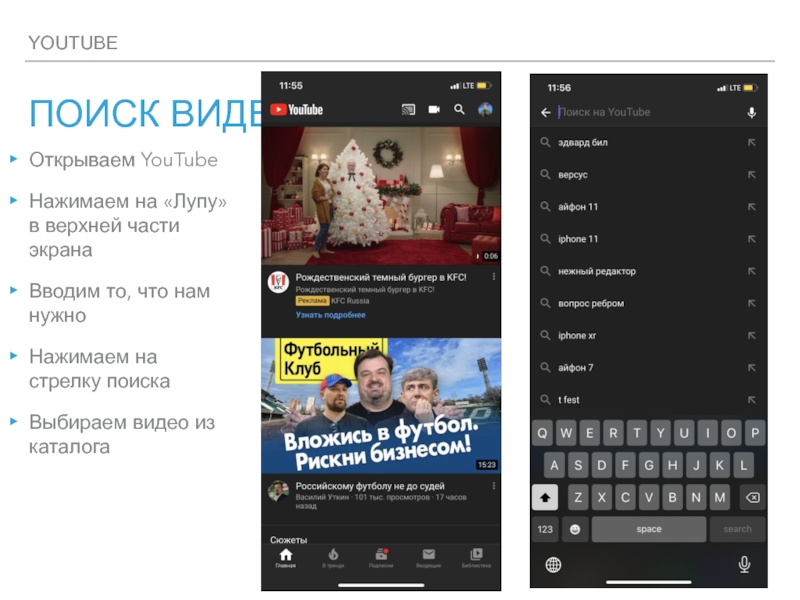Play the Футбольный Клуб video thumbnail

[381, 406]
